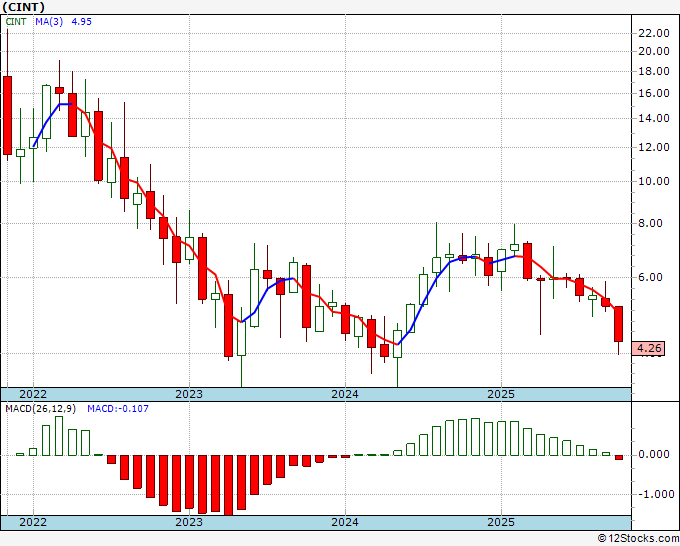
Task: Click the MA(3) indicator label
Action: (x=49, y=20)
